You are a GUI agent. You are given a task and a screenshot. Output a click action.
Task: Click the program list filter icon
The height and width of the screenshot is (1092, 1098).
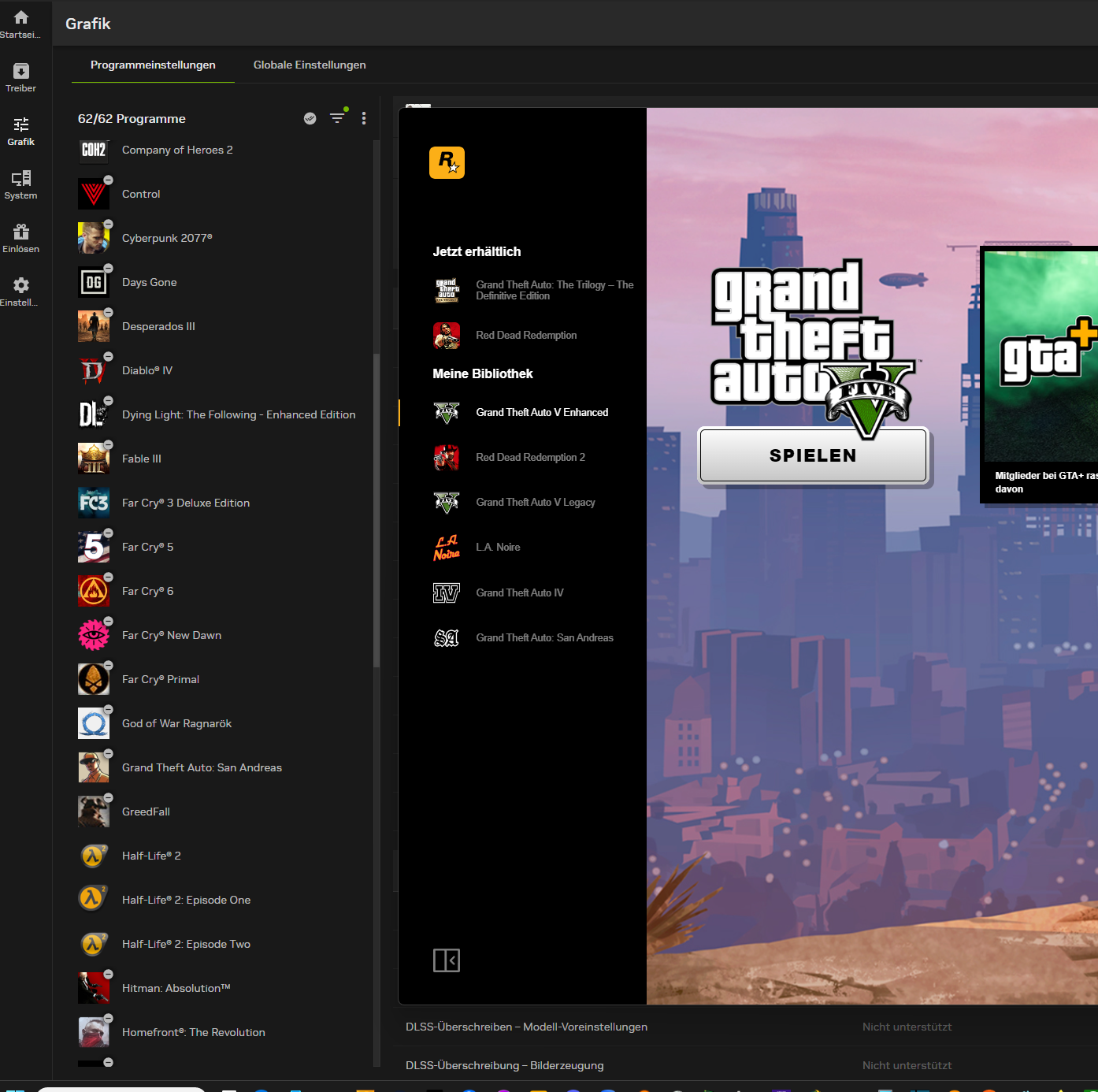[x=337, y=118]
